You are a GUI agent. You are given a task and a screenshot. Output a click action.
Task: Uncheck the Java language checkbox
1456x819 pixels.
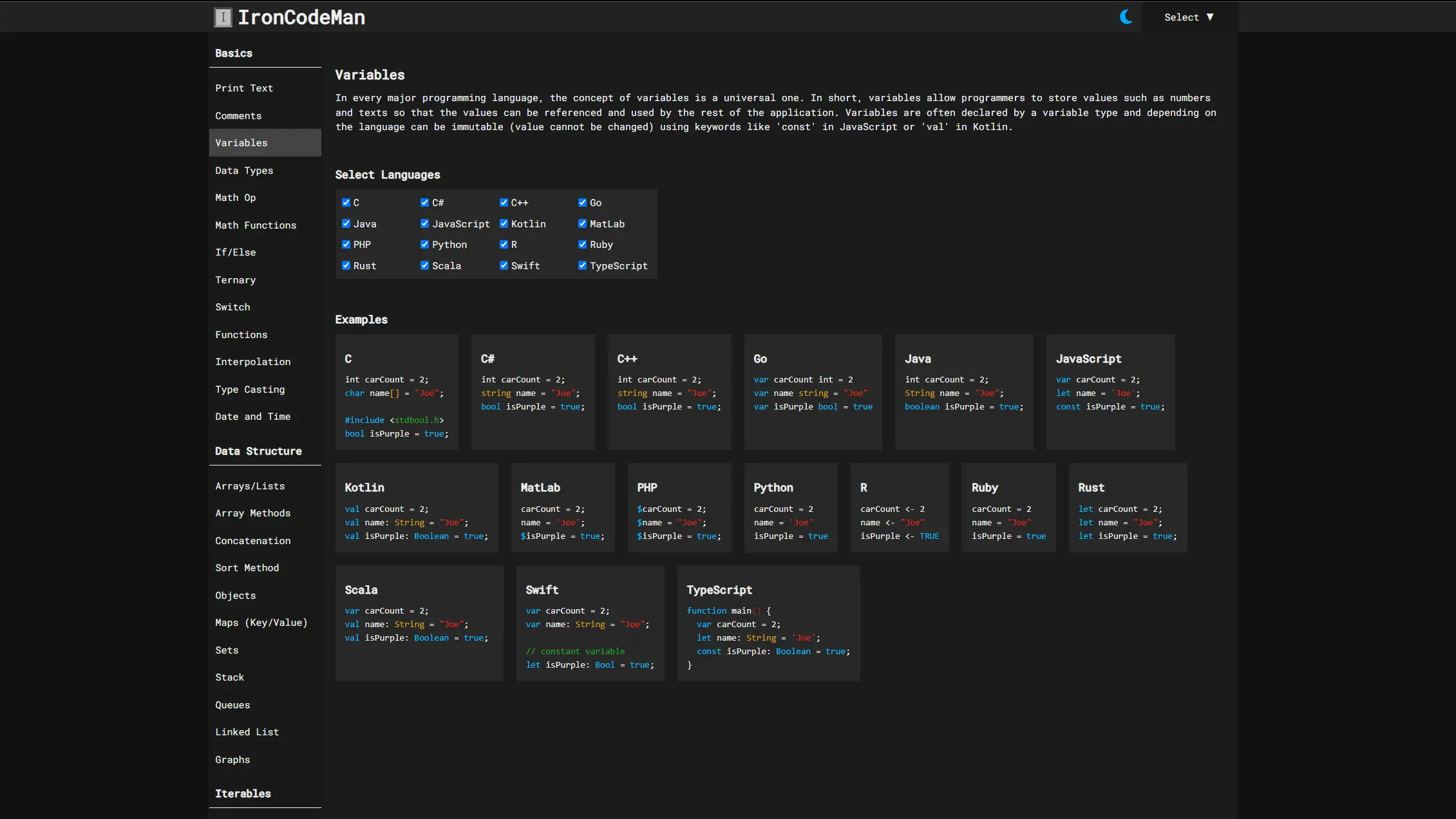pos(346,223)
